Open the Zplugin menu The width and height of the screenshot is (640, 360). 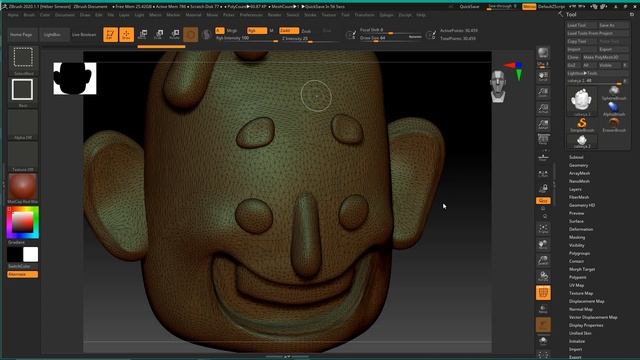(x=386, y=15)
